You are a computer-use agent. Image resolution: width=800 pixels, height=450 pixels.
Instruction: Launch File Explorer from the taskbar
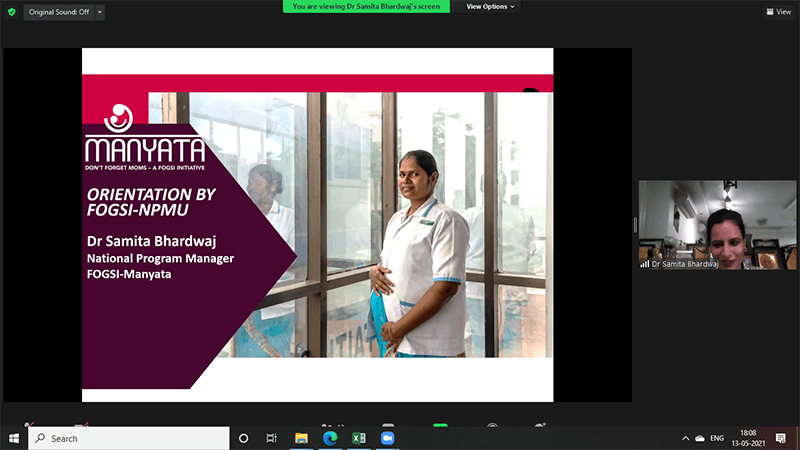click(300, 438)
